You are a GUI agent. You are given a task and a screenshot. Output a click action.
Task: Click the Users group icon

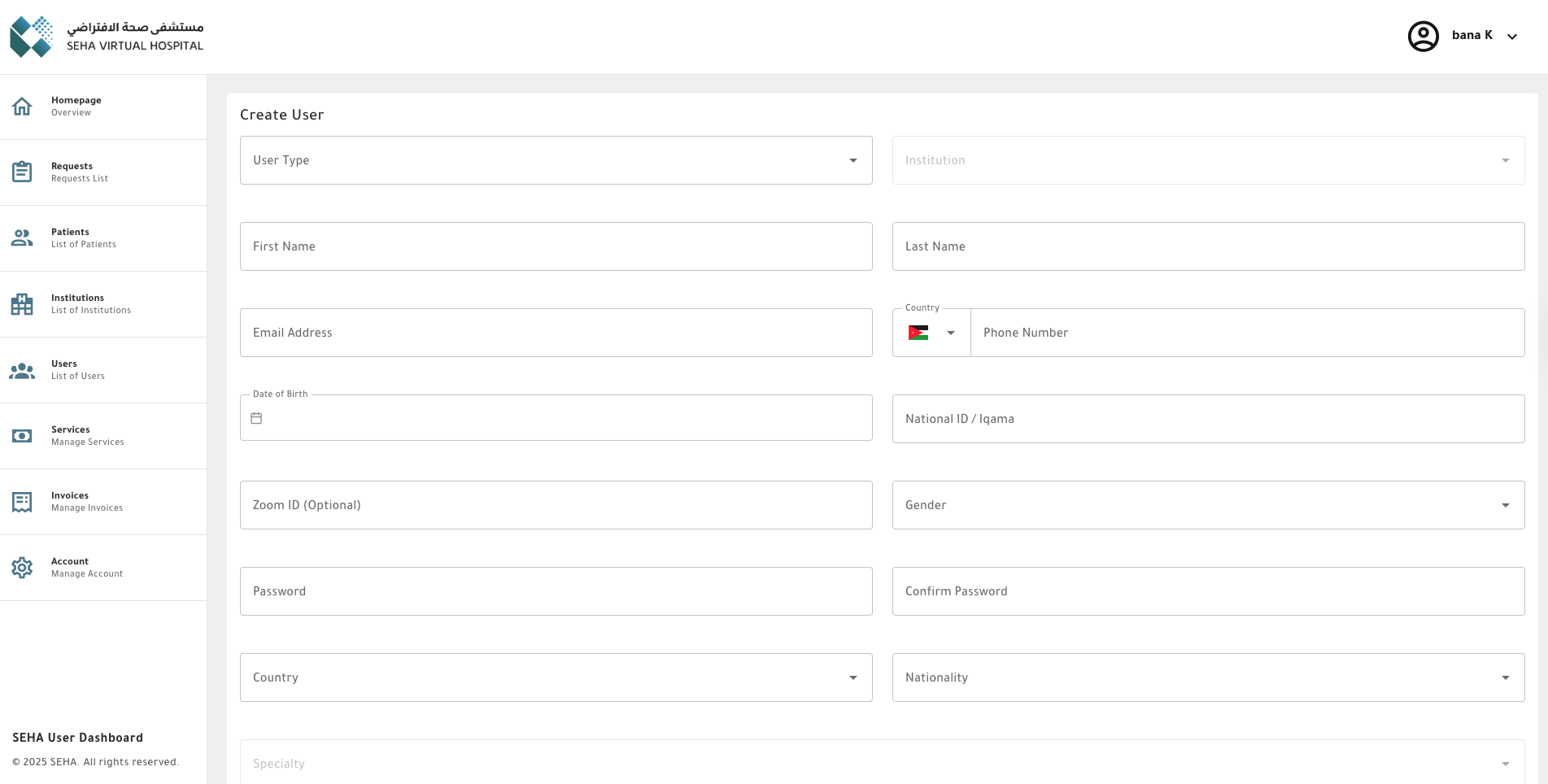tap(22, 370)
